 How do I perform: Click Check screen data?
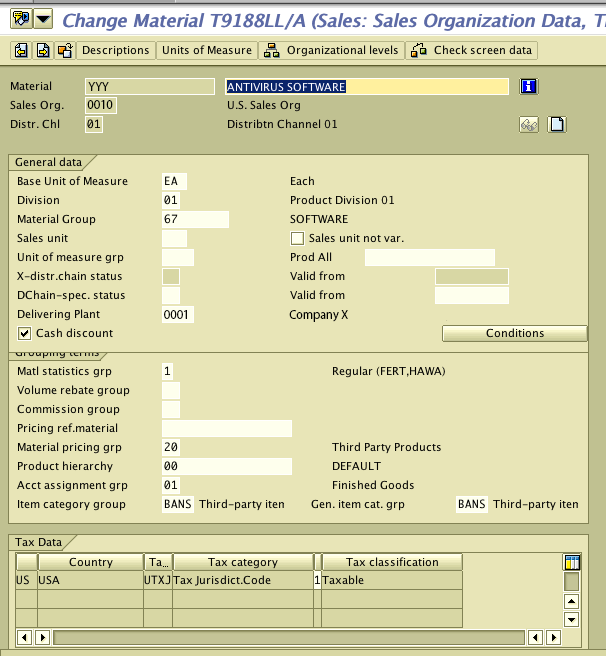[x=471, y=51]
